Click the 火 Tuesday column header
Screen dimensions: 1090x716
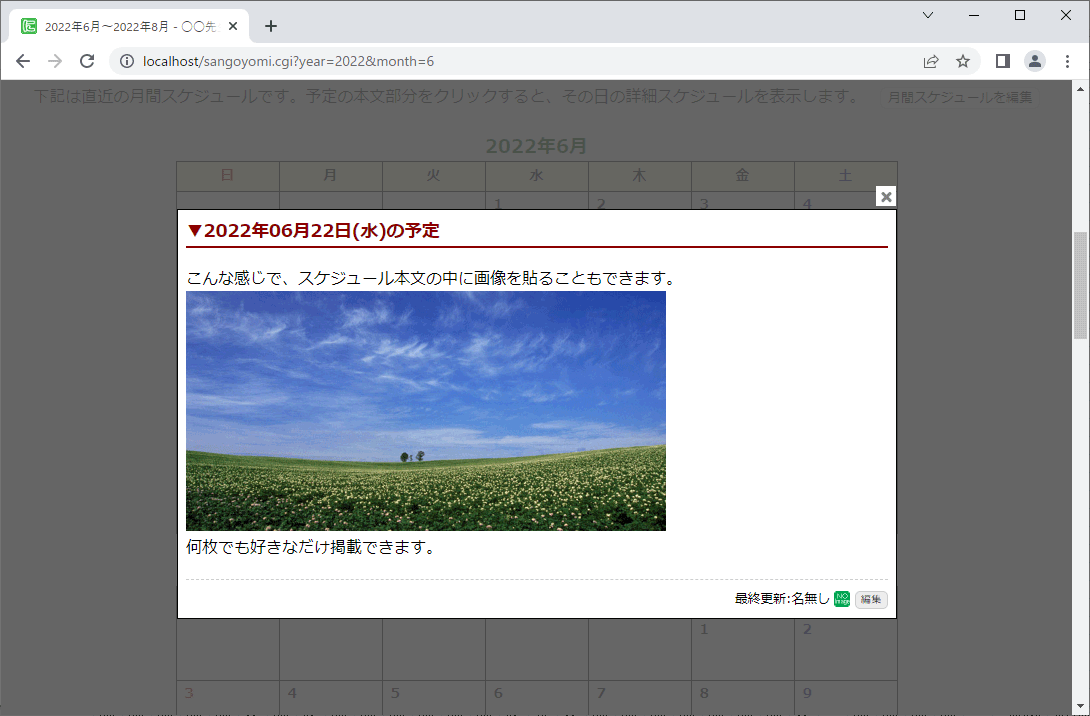coord(433,176)
